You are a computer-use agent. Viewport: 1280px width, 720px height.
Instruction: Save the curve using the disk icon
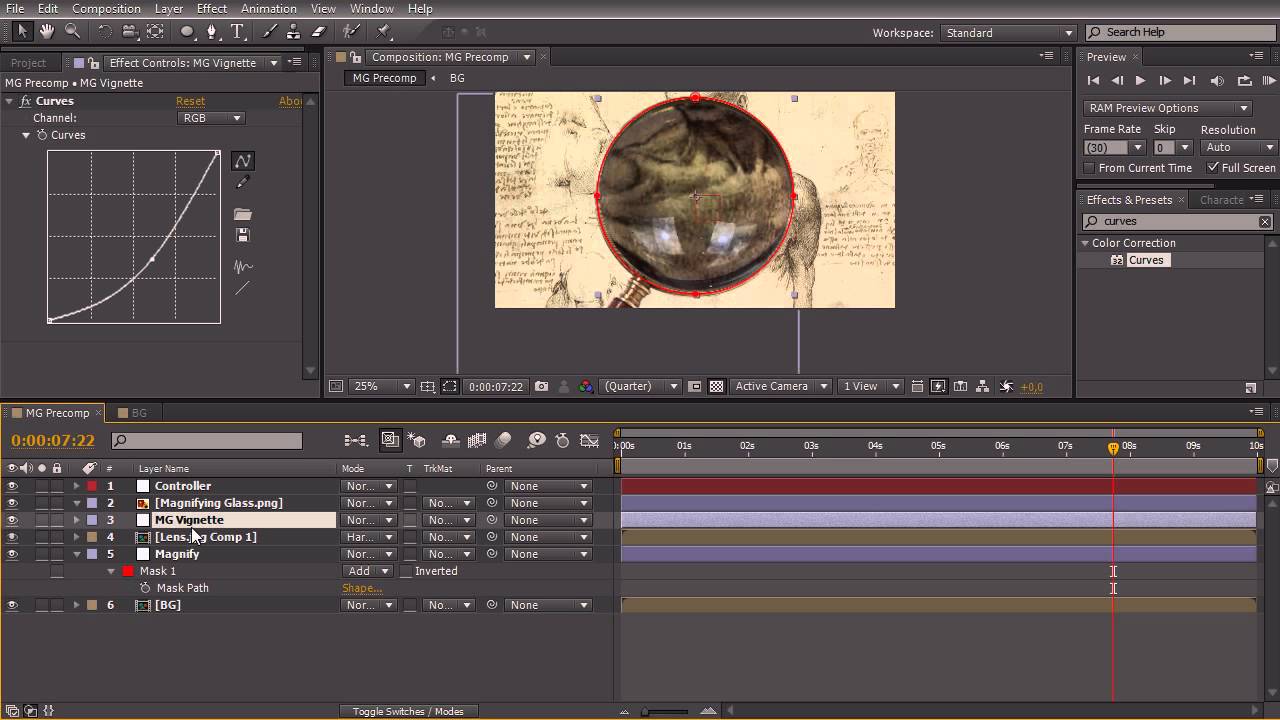pos(242,235)
